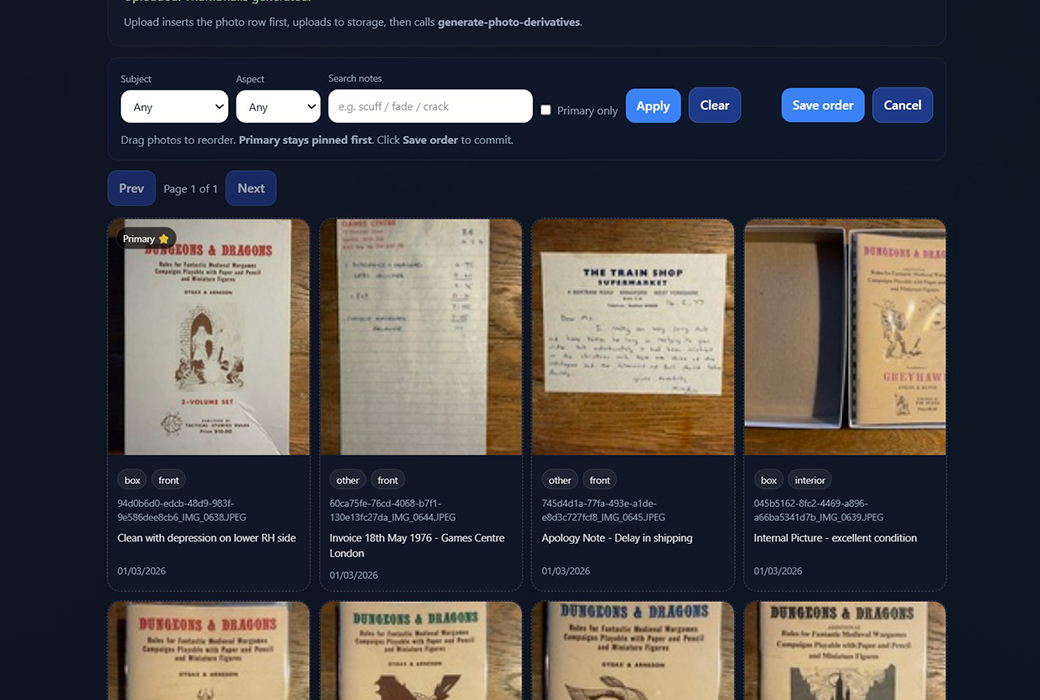Clear the current filters
The width and height of the screenshot is (1040, 700).
coord(714,105)
